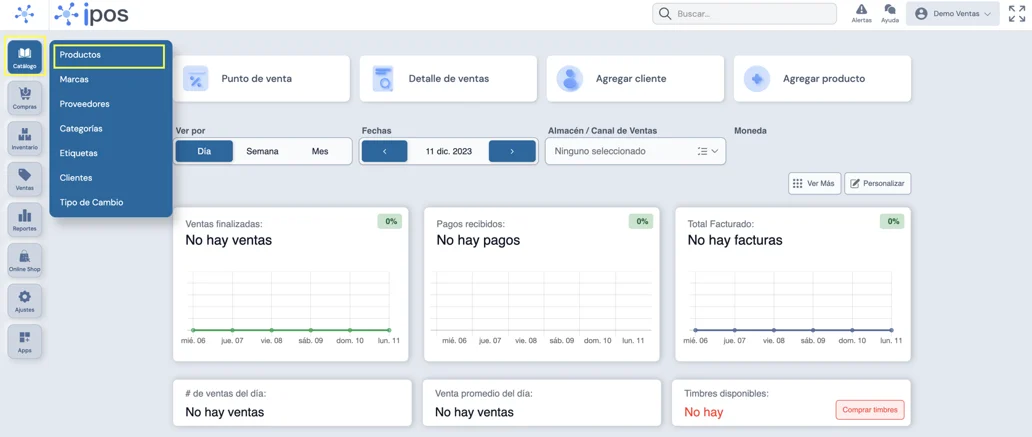Go to next date with right arrow
This screenshot has width=1032, height=437.
[512, 151]
